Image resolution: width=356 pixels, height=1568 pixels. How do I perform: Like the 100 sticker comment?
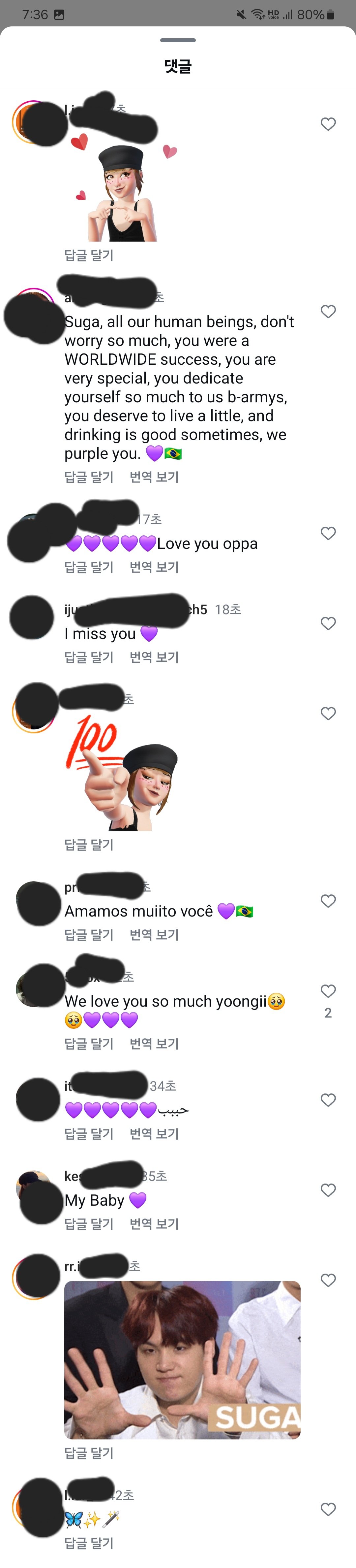point(328,714)
